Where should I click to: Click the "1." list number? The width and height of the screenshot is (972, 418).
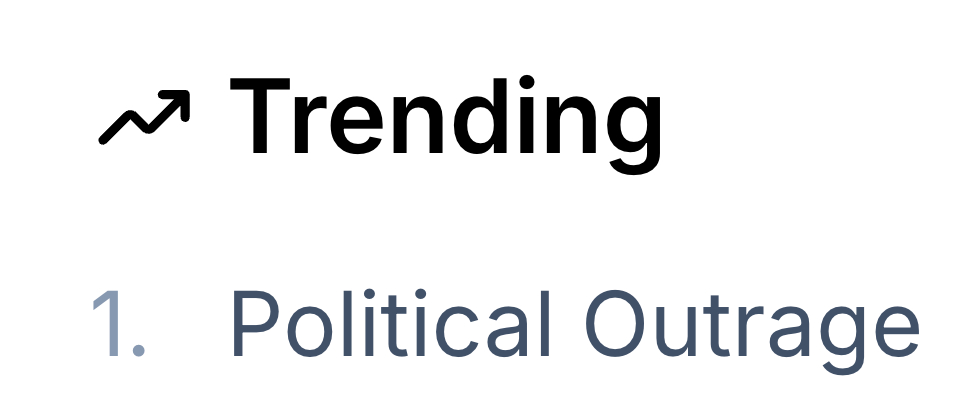118,326
